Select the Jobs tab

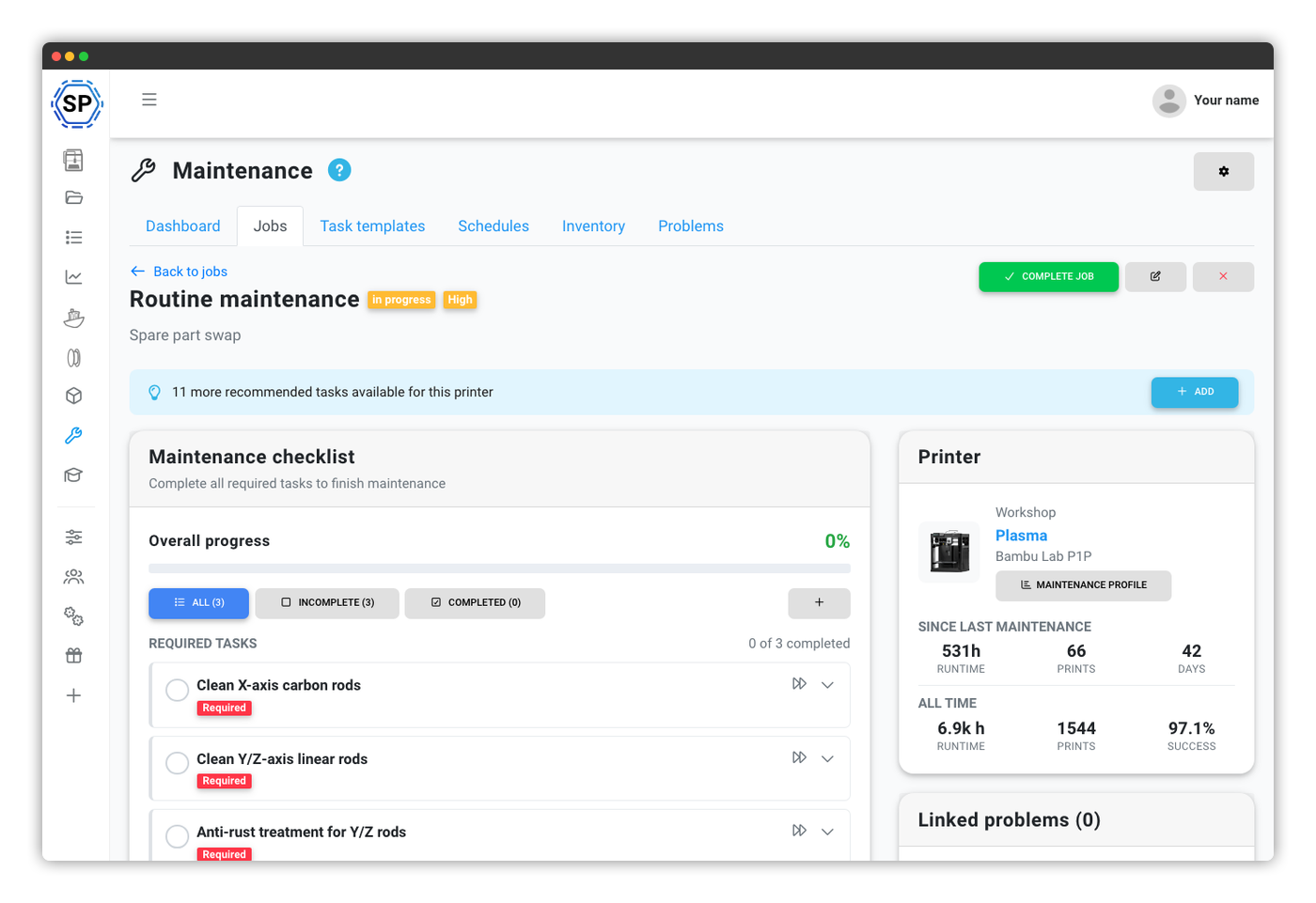pos(270,226)
